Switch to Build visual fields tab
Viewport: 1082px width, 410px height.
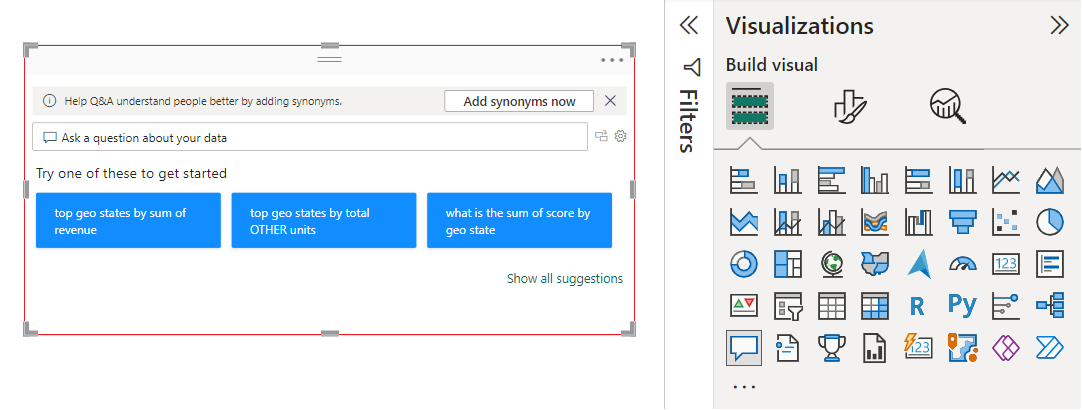point(749,106)
